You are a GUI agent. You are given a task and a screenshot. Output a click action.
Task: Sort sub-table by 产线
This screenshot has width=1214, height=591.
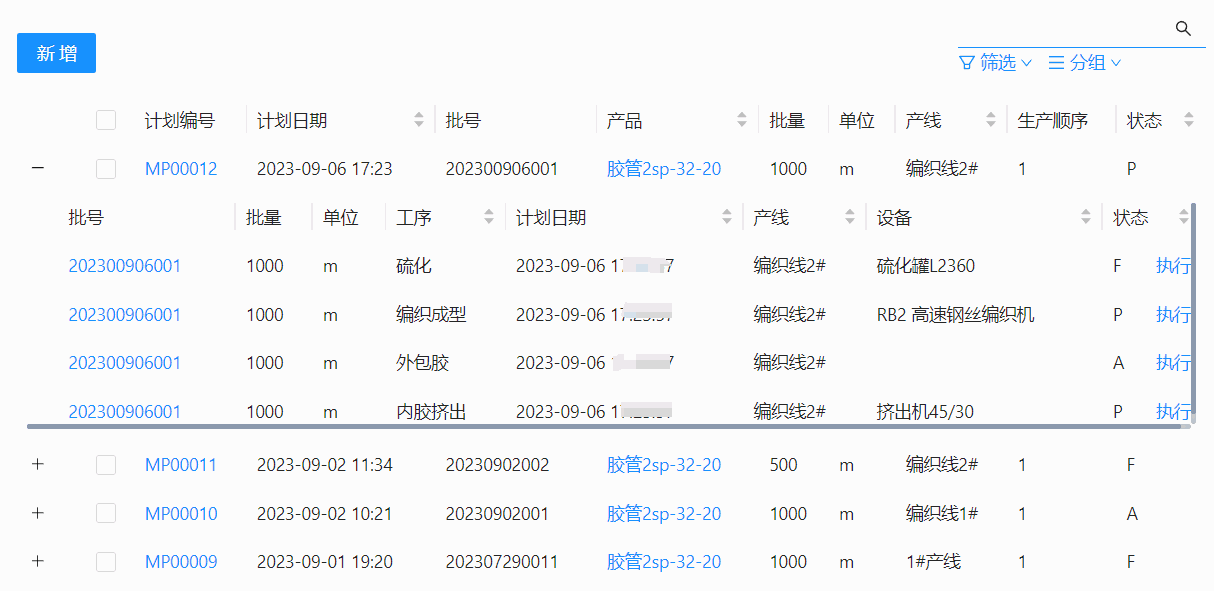(x=850, y=217)
